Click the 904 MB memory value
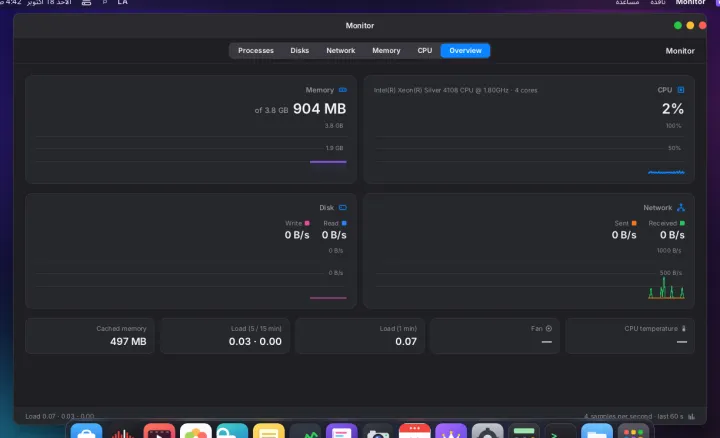The image size is (720, 438). click(319, 109)
